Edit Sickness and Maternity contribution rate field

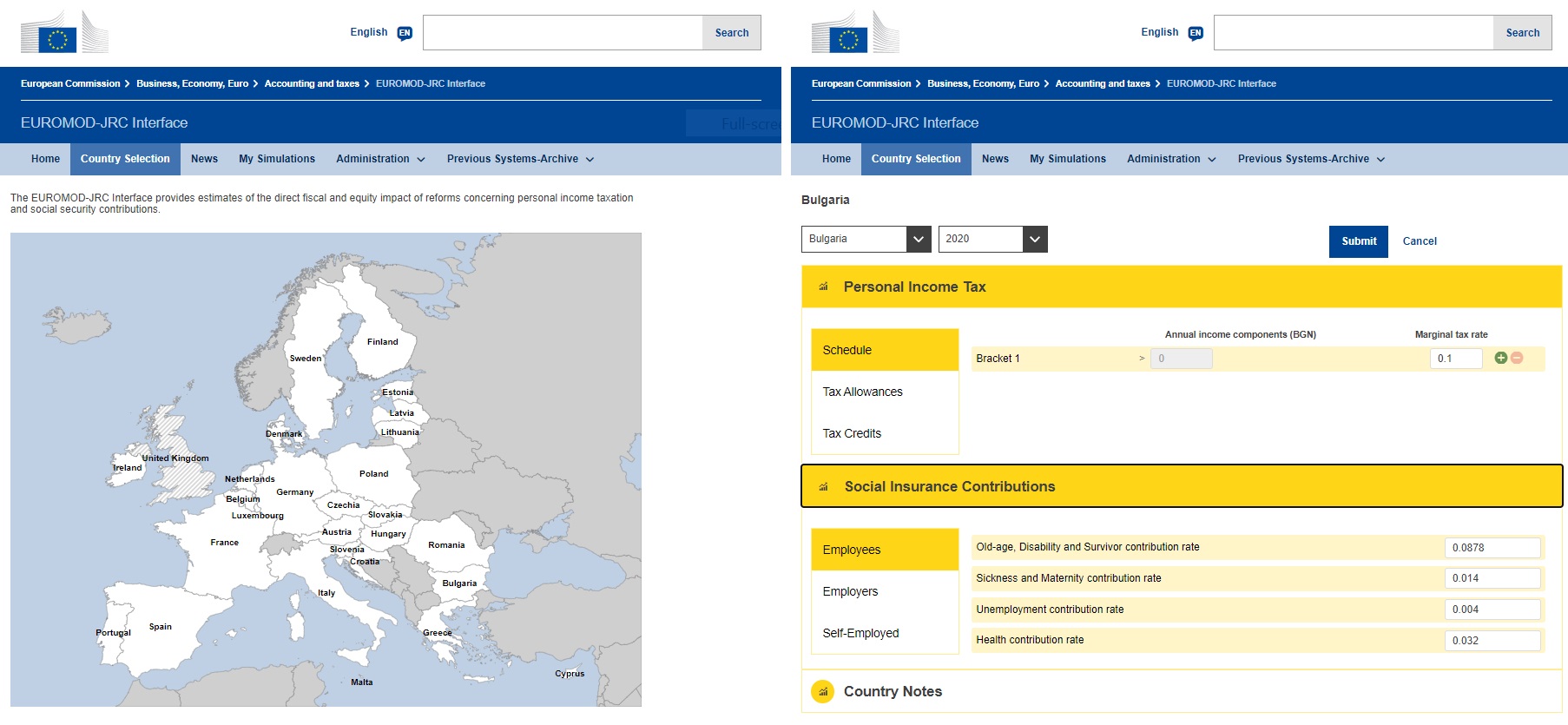point(1492,578)
